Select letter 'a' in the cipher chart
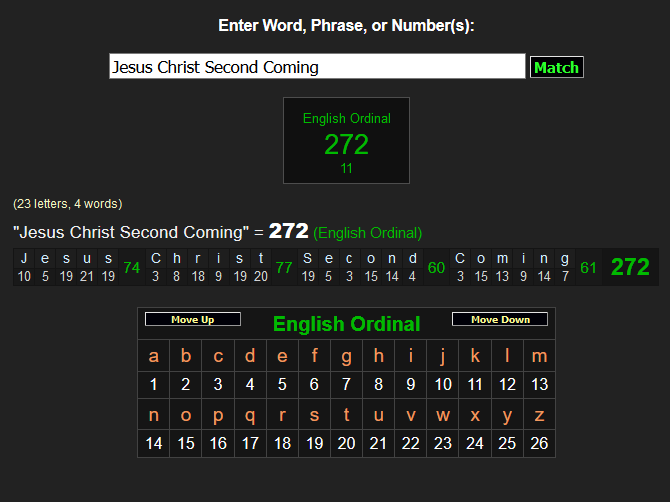 pos(153,356)
